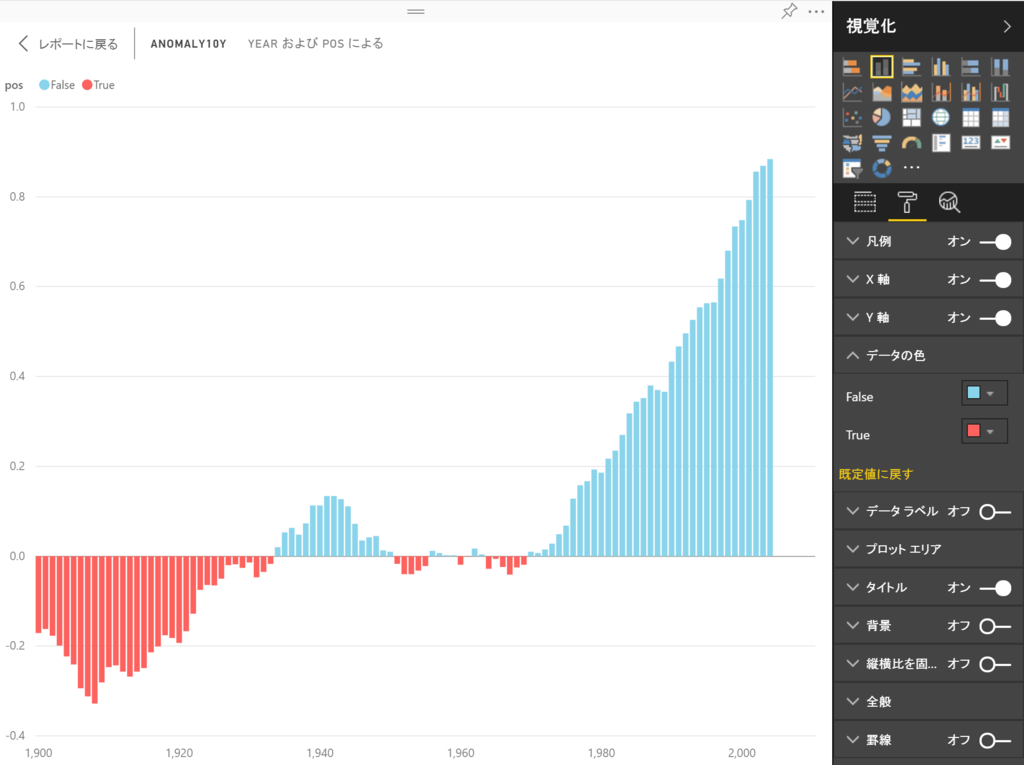1024x765 pixels.
Task: Expand the X 軸 section chevron
Action: click(x=852, y=279)
